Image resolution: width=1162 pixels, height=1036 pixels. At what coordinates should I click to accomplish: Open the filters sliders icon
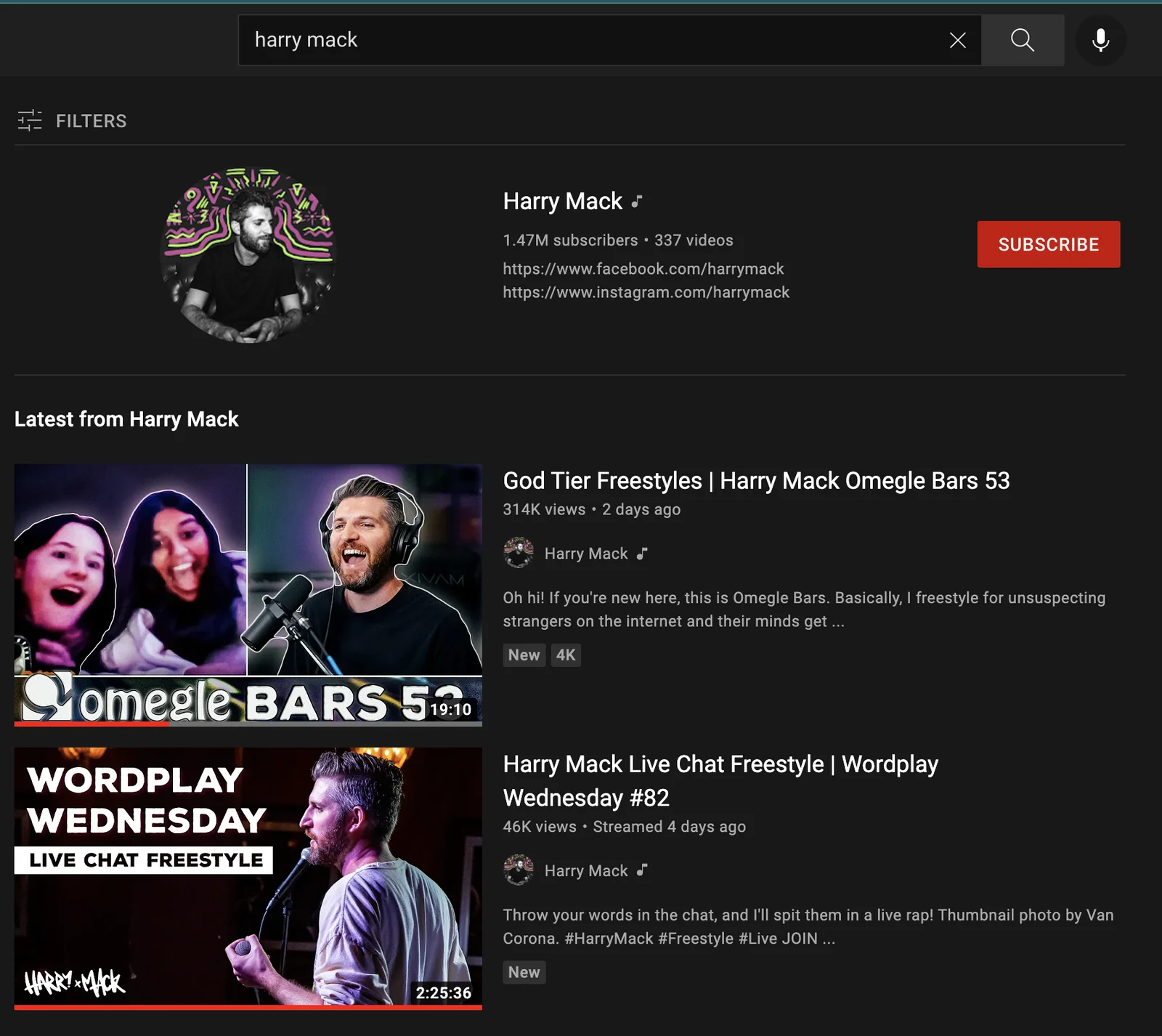pos(30,121)
